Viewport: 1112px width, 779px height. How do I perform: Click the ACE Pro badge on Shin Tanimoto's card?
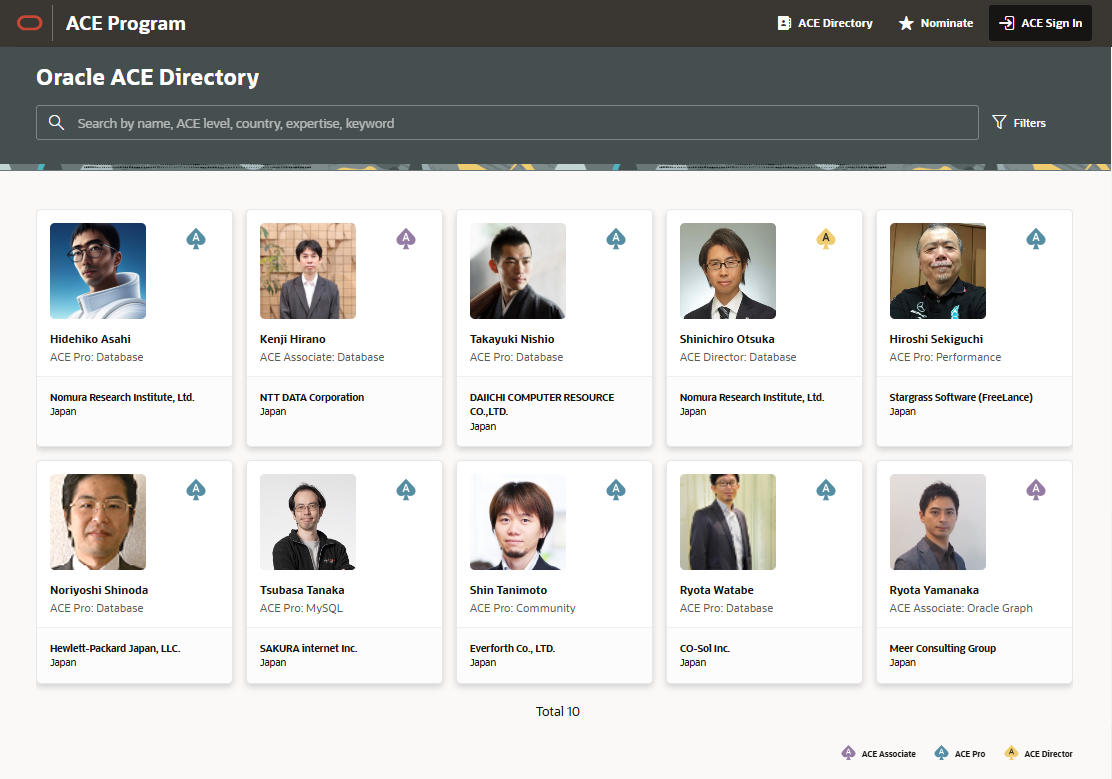(x=616, y=490)
